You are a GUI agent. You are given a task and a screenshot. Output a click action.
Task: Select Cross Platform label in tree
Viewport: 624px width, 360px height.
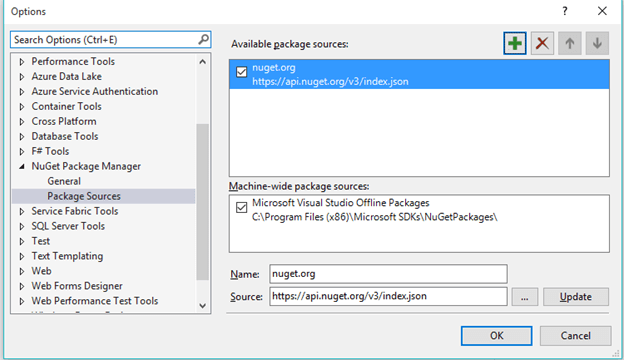click(x=64, y=121)
